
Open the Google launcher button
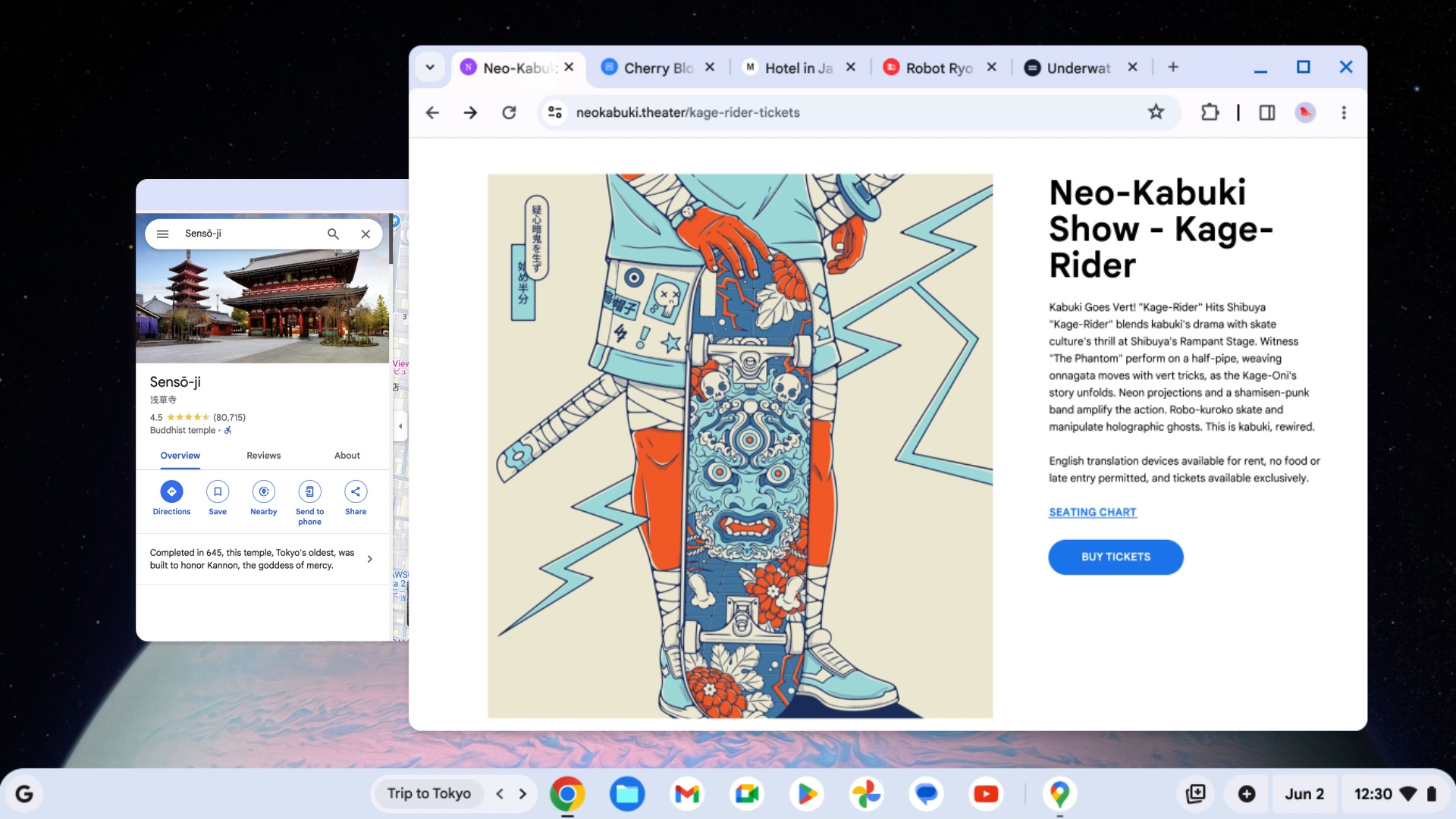[x=24, y=794]
